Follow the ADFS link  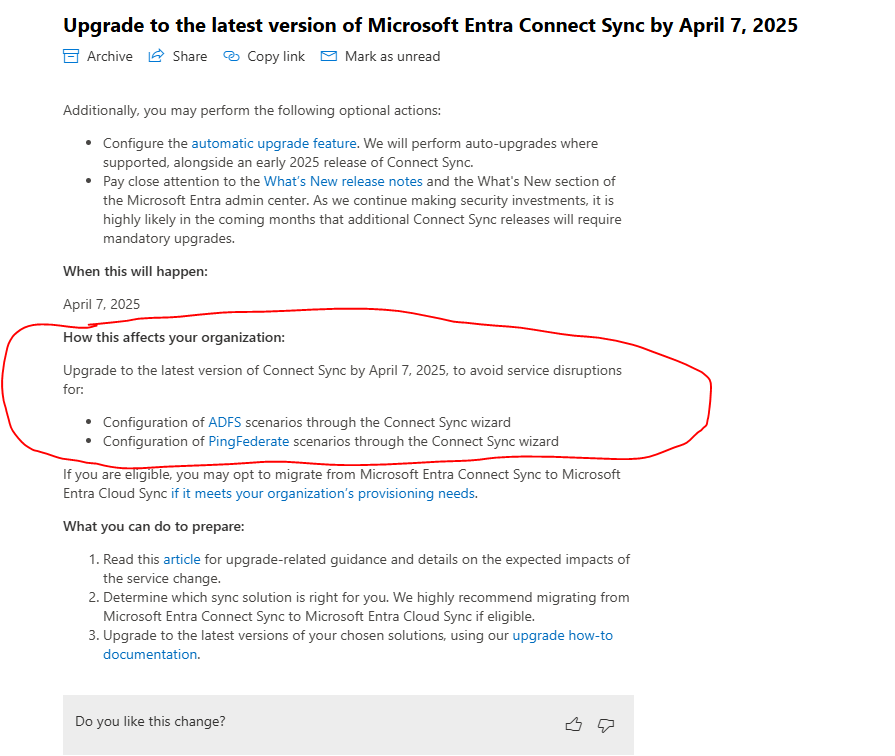225,422
